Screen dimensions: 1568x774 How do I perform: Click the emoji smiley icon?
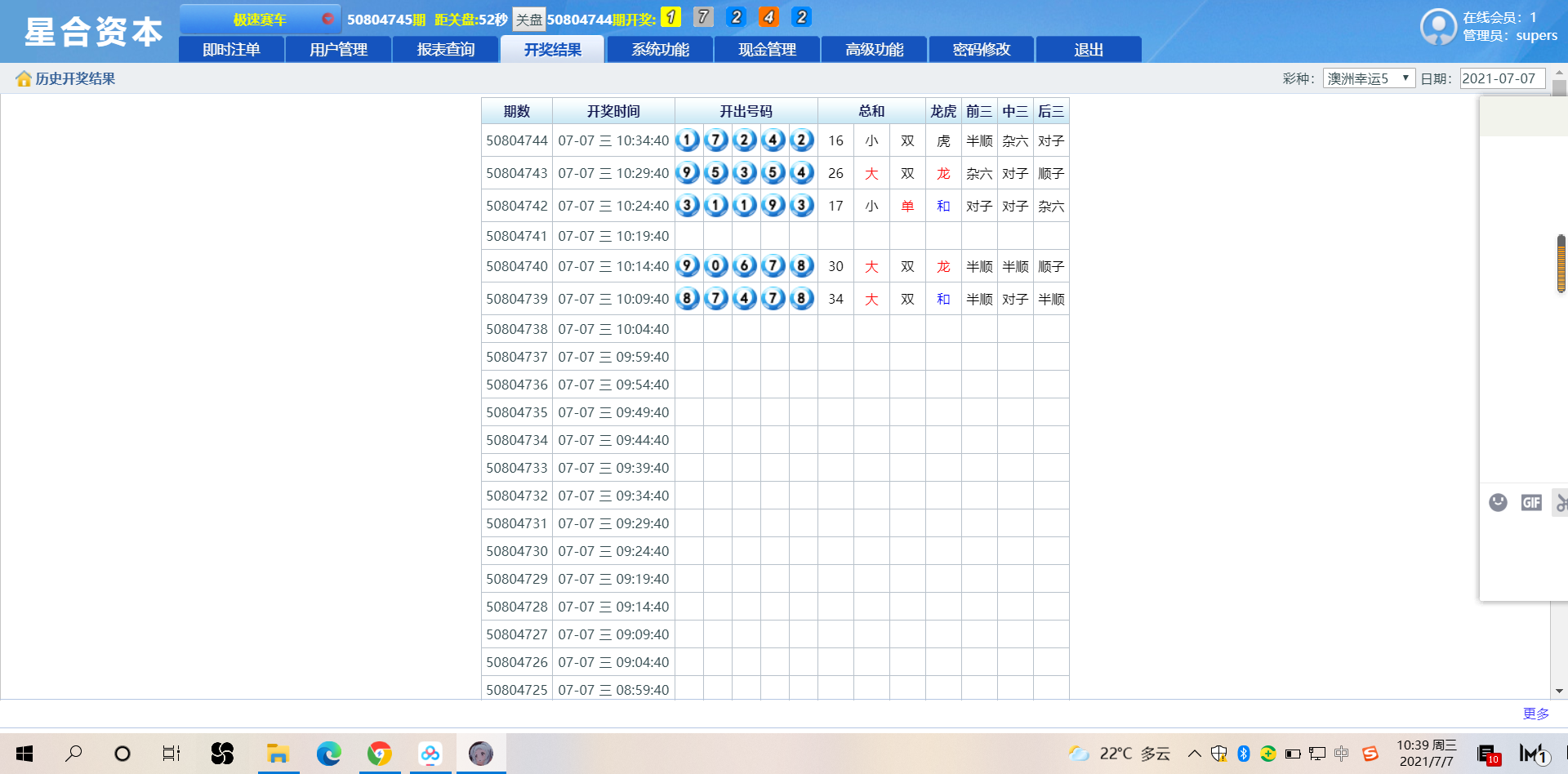pos(1498,502)
